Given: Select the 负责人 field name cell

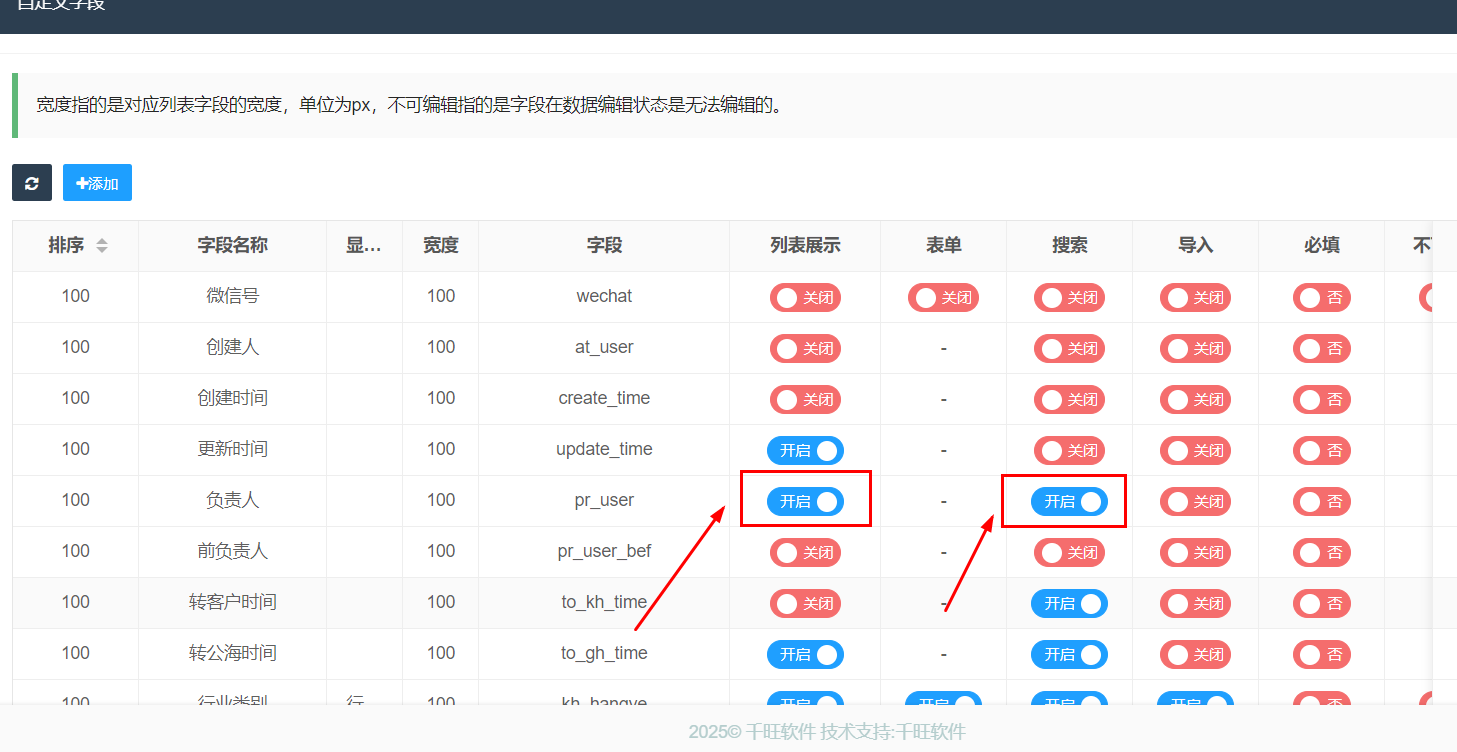Looking at the screenshot, I should coord(232,501).
